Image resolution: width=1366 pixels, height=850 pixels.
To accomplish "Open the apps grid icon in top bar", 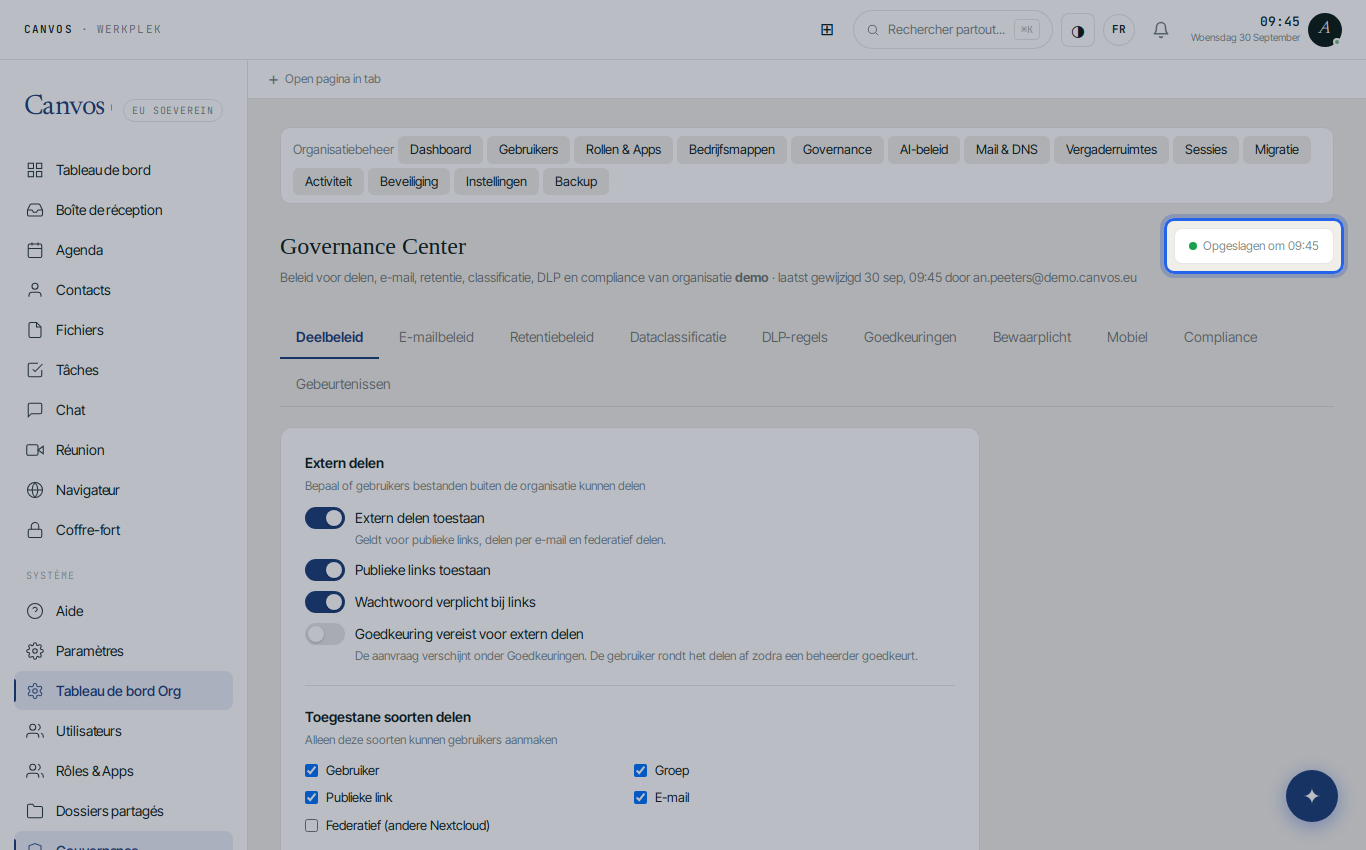I will (x=827, y=30).
